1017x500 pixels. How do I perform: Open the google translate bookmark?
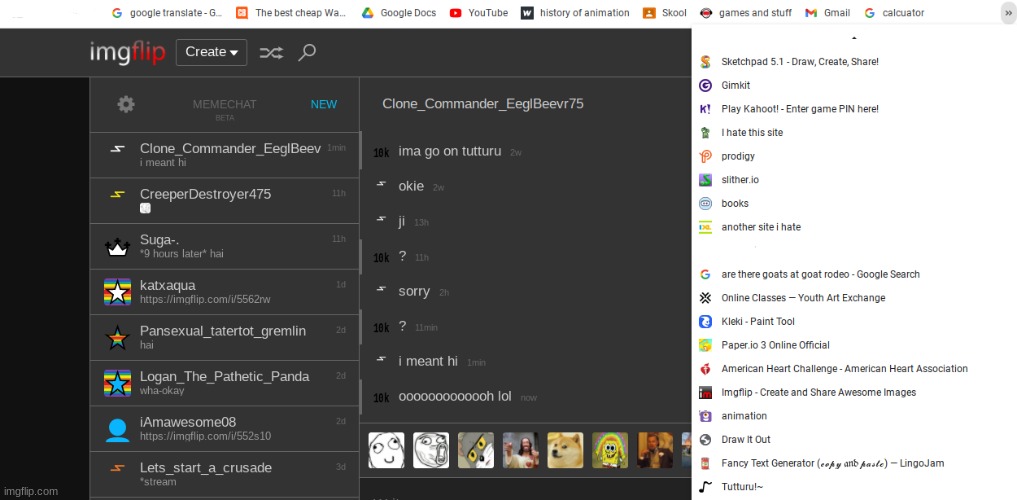coord(167,13)
